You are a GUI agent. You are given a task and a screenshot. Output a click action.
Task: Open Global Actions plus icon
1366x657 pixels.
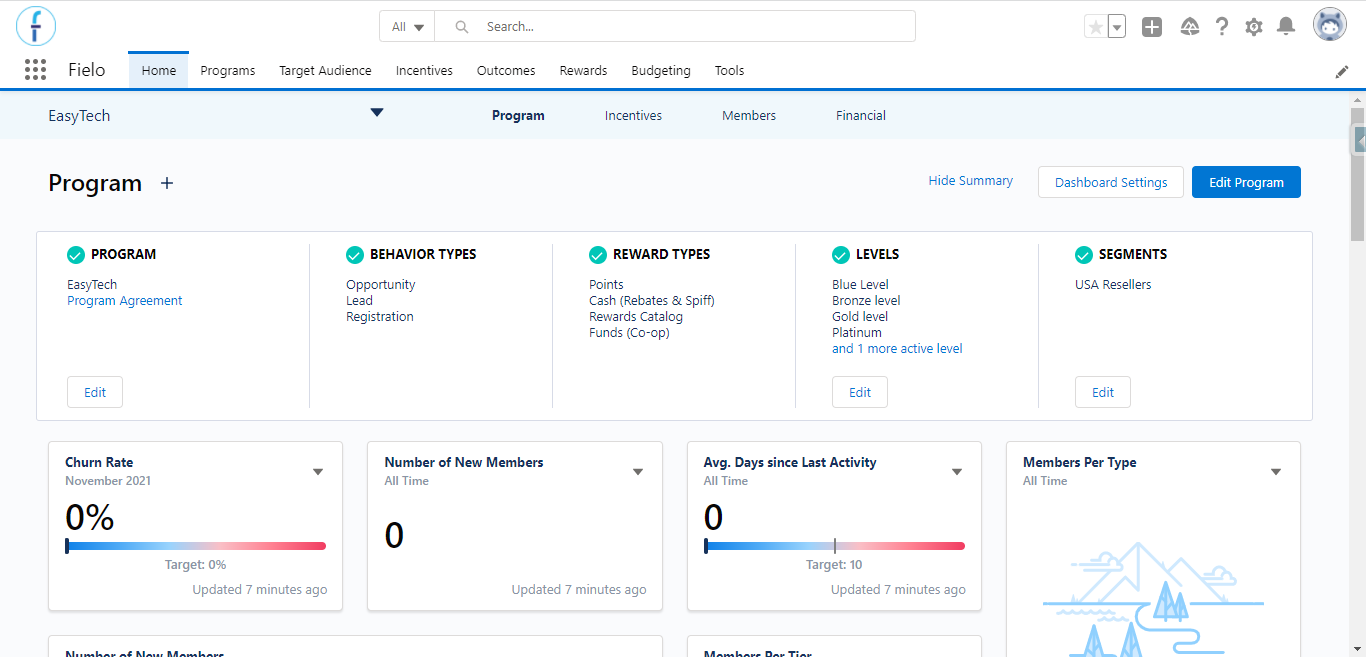(x=1152, y=27)
